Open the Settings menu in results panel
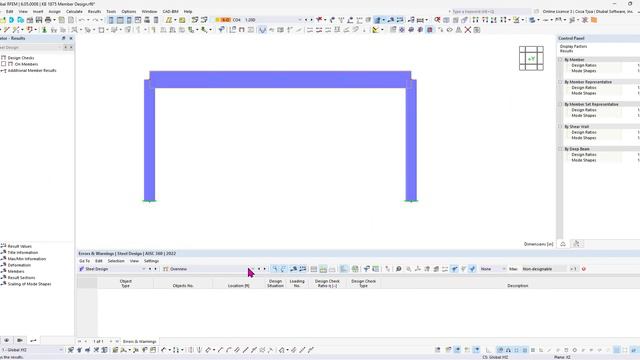 click(x=151, y=261)
